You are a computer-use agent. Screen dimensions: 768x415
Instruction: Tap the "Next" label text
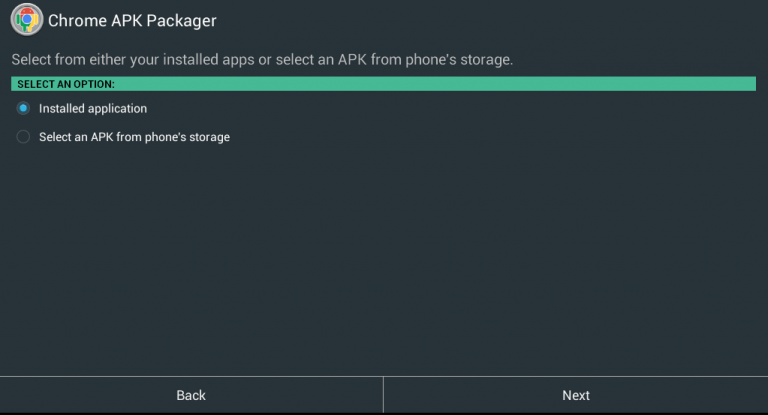click(x=576, y=395)
